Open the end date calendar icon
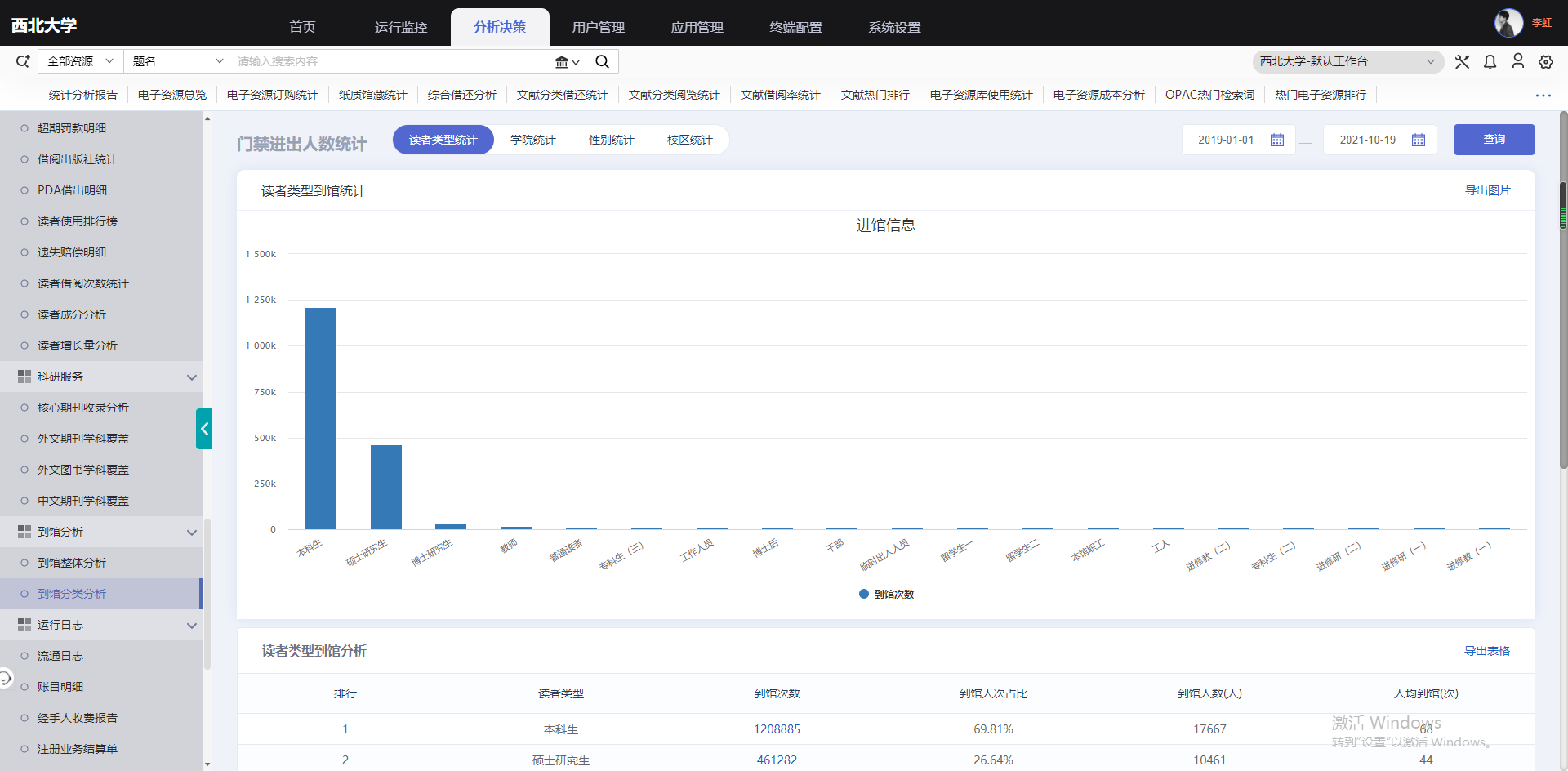Viewport: 1568px width, 771px height. coord(1419,140)
